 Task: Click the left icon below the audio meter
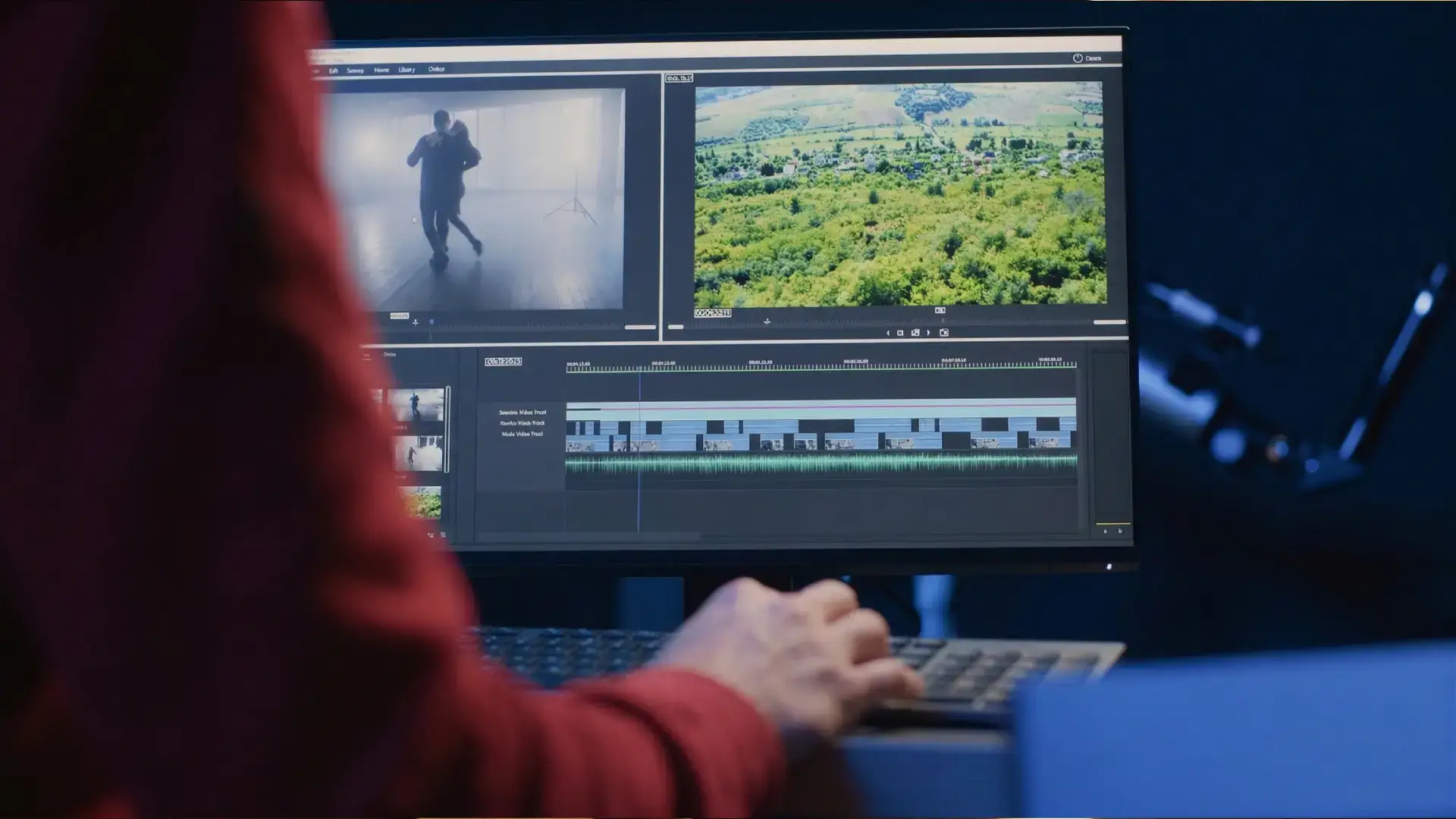tap(1105, 531)
